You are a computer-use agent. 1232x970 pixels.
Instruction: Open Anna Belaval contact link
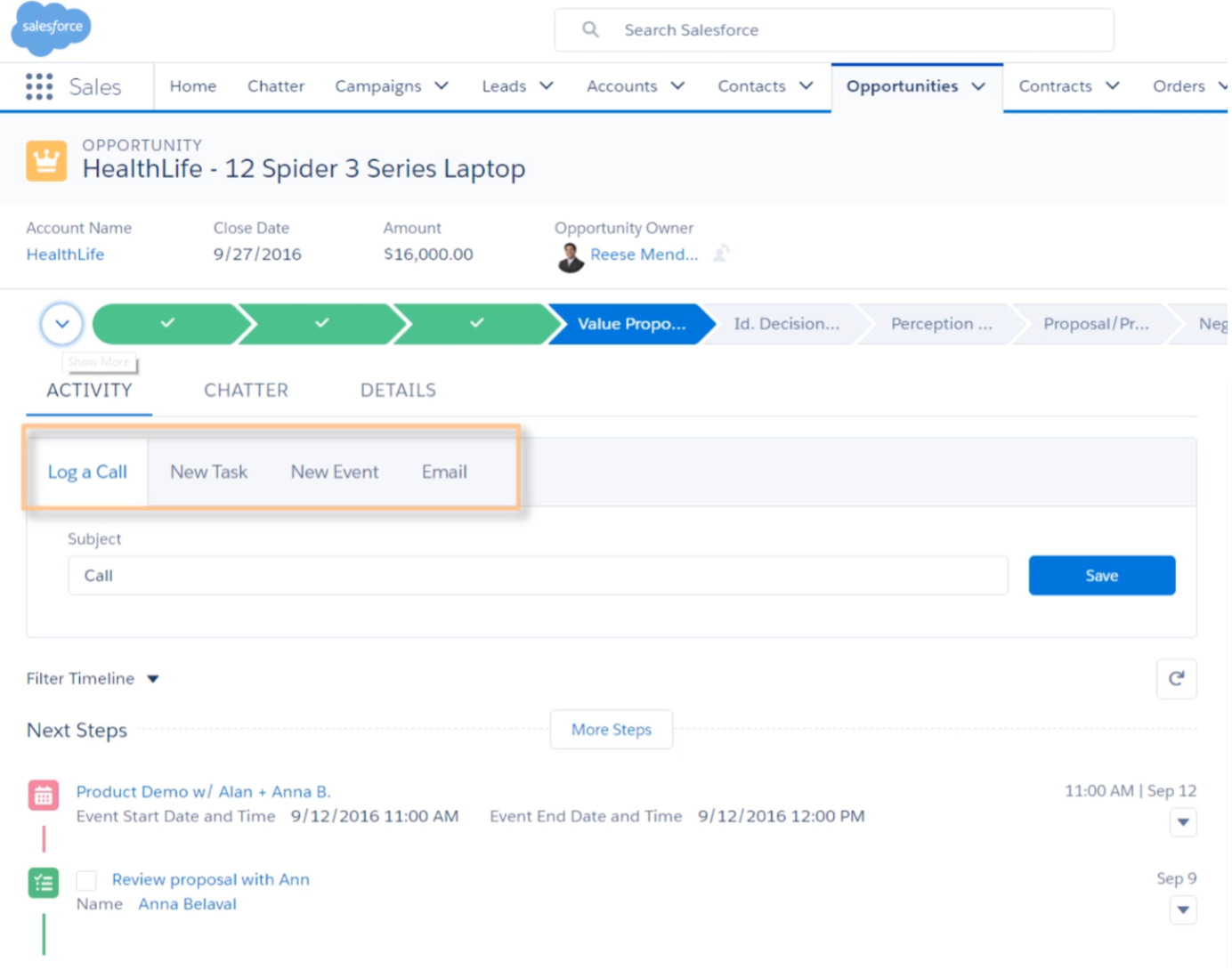coord(187,903)
